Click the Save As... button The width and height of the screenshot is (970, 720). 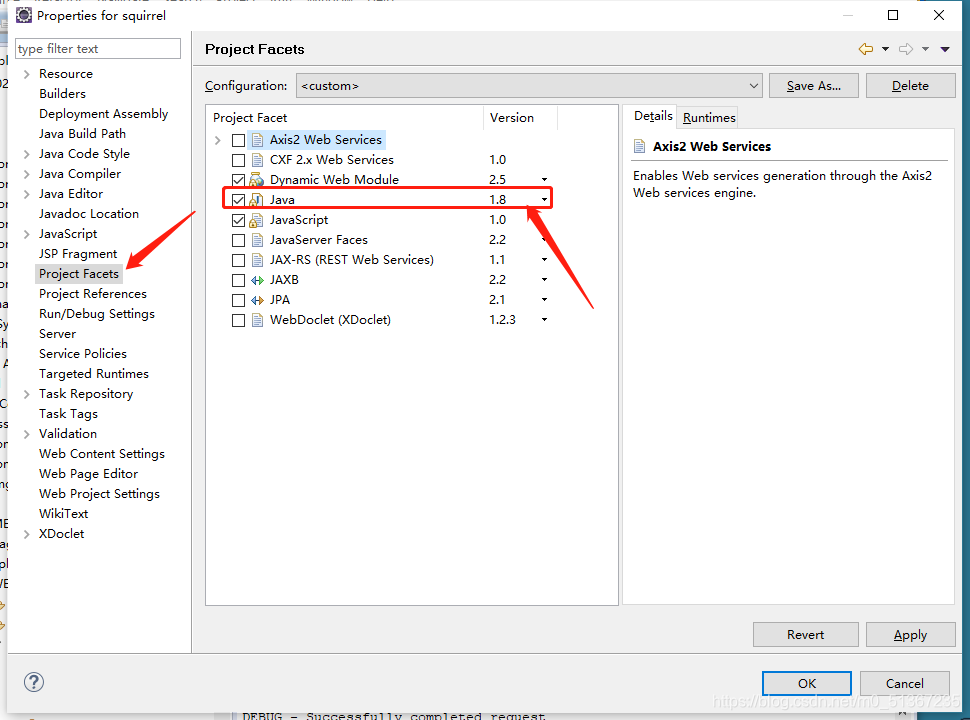[x=813, y=85]
